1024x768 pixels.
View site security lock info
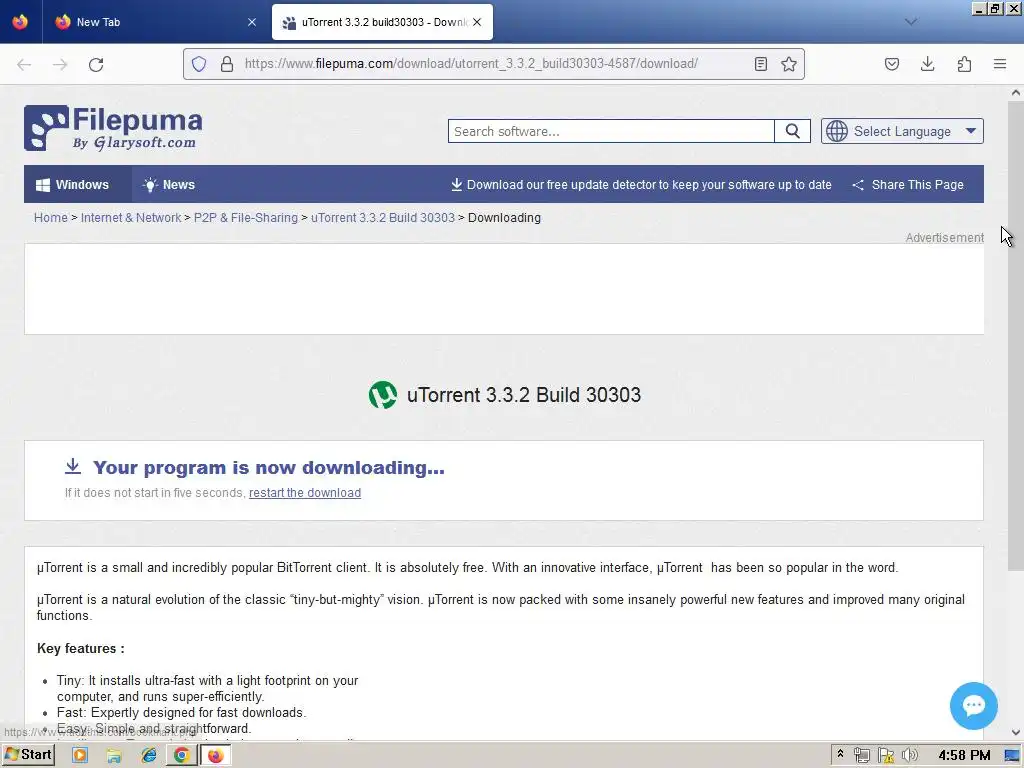227,64
